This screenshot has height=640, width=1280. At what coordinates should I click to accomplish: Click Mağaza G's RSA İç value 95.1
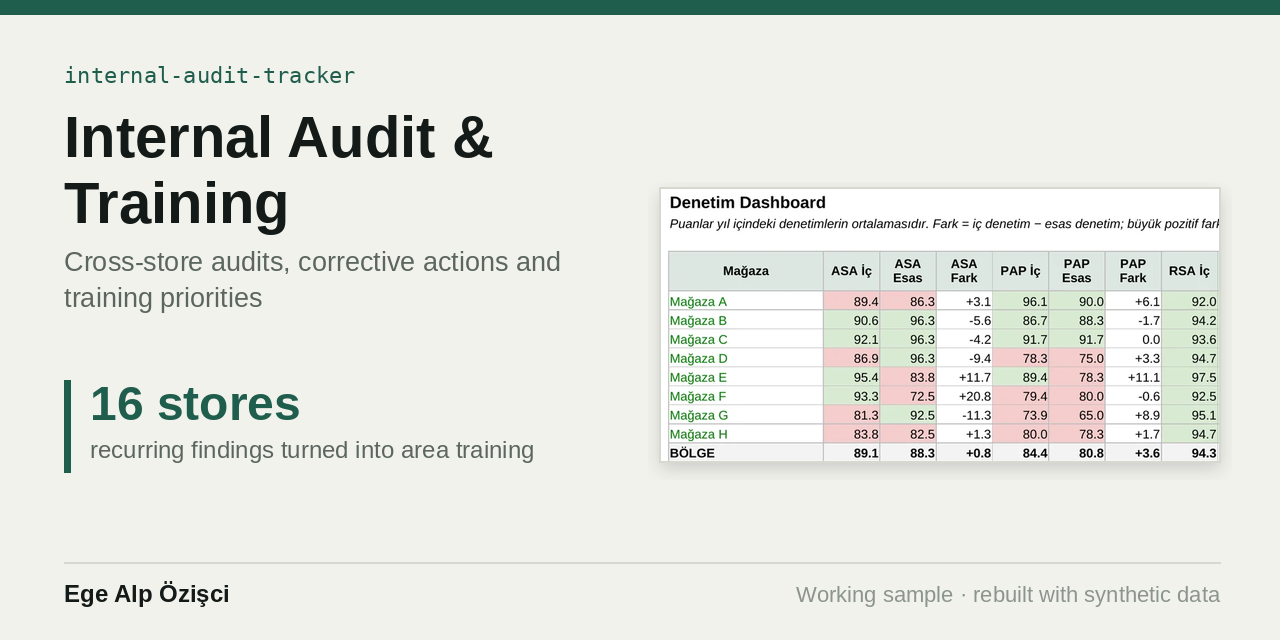[x=1190, y=416]
